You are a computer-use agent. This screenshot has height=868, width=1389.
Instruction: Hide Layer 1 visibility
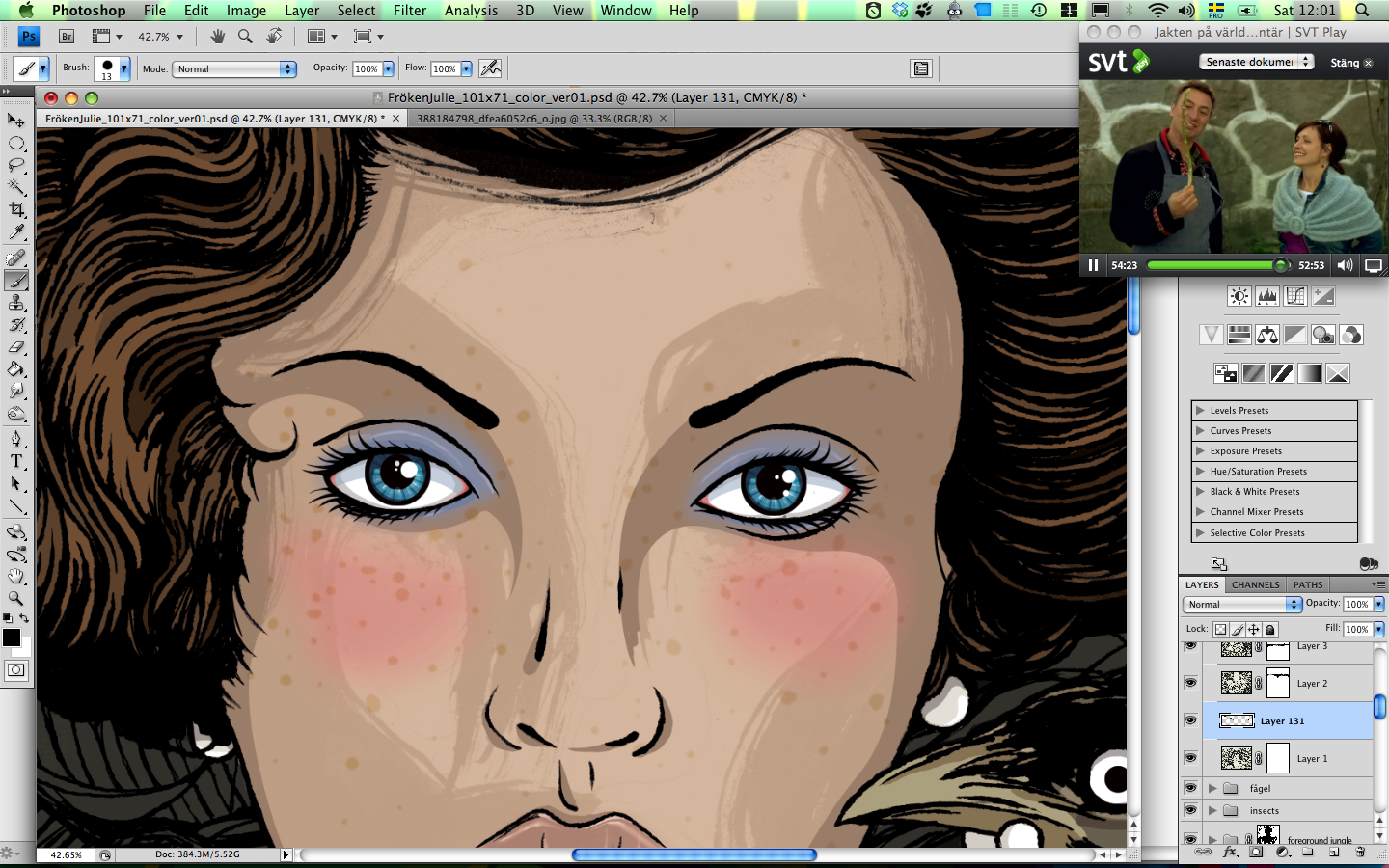pos(1190,758)
